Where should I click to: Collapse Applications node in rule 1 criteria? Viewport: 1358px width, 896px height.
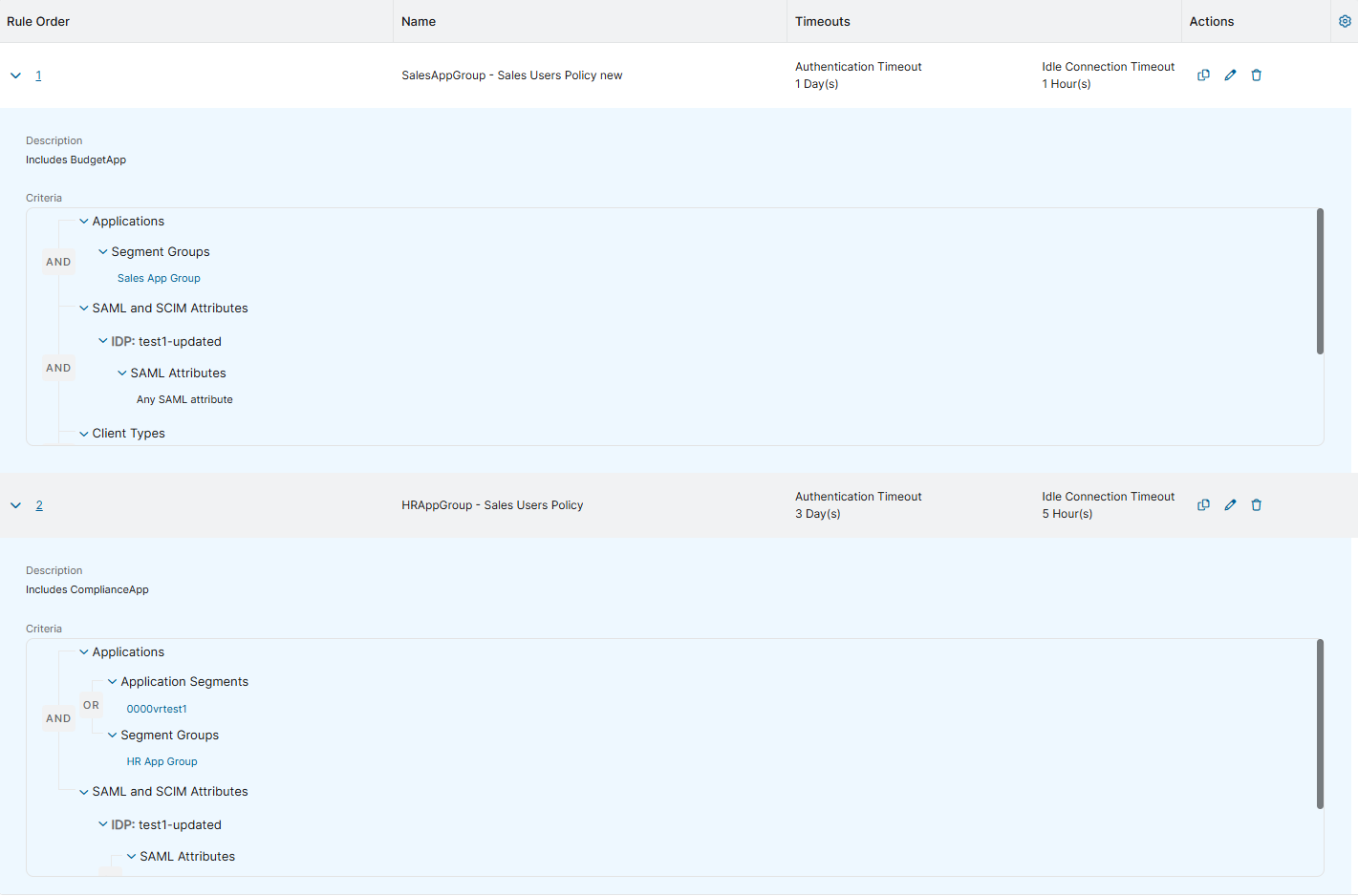pyautogui.click(x=84, y=222)
